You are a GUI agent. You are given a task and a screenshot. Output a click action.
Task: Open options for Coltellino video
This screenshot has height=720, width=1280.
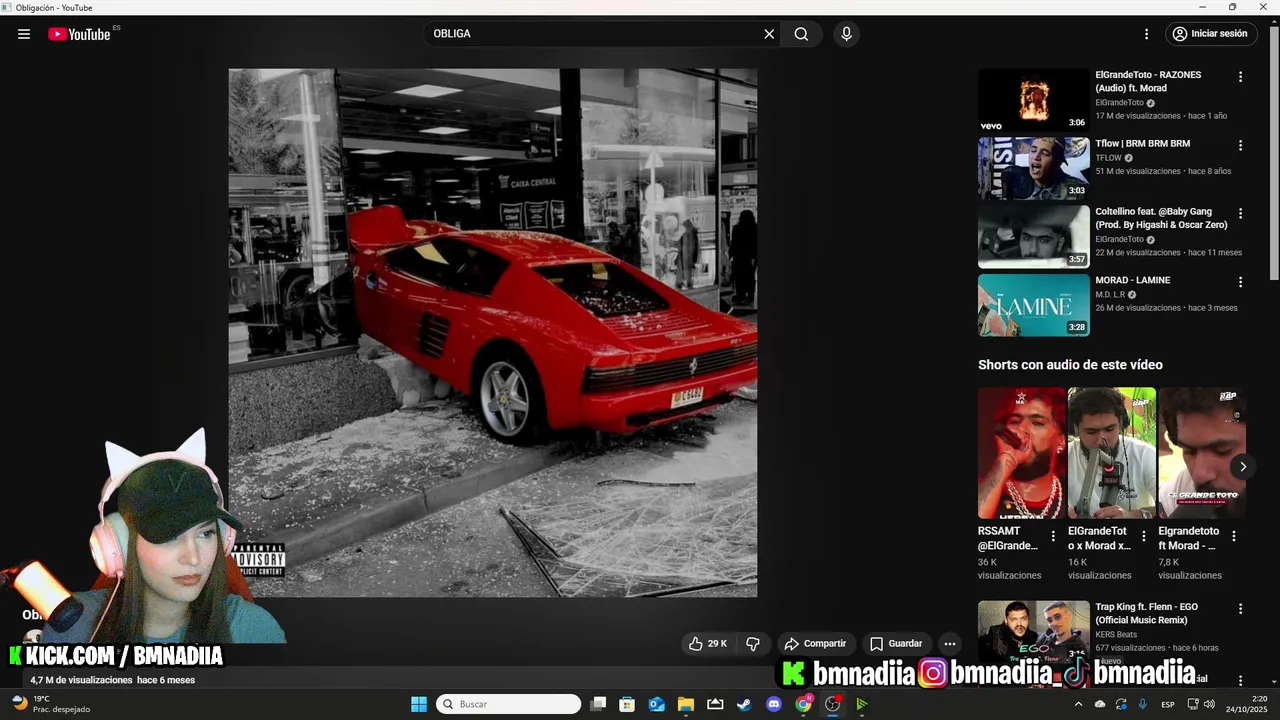[1240, 214]
